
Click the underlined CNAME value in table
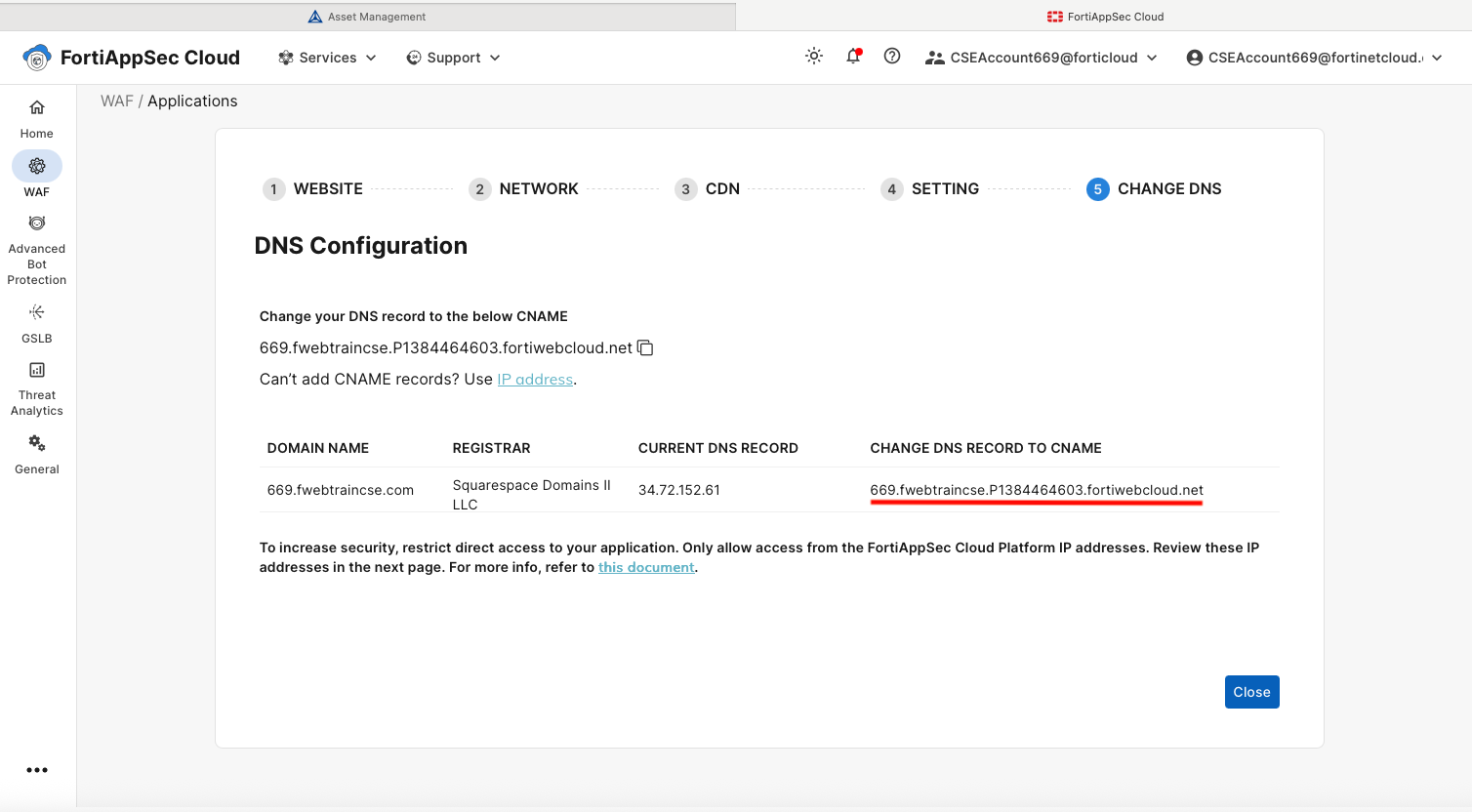[x=1037, y=490]
